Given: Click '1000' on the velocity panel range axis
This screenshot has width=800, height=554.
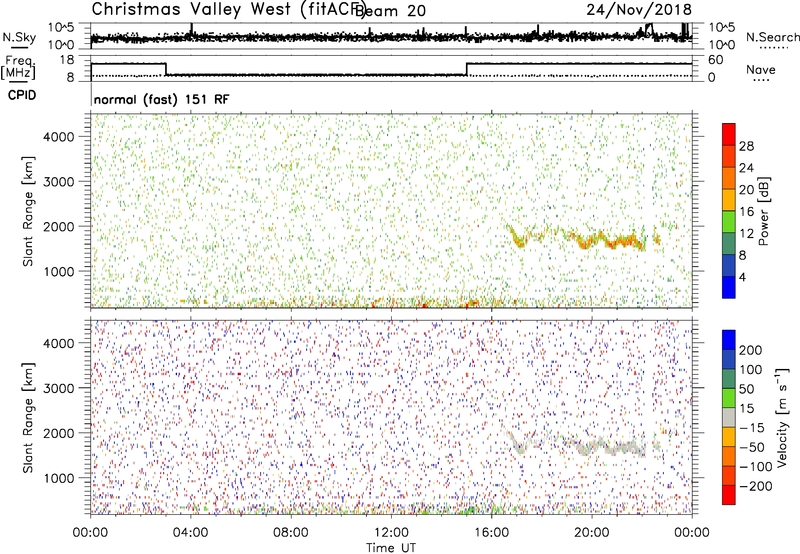Looking at the screenshot, I should (x=59, y=478).
